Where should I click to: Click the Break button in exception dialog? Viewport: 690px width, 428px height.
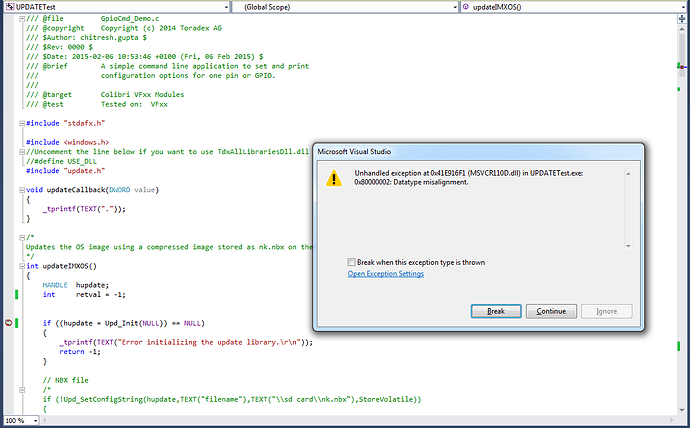(496, 311)
